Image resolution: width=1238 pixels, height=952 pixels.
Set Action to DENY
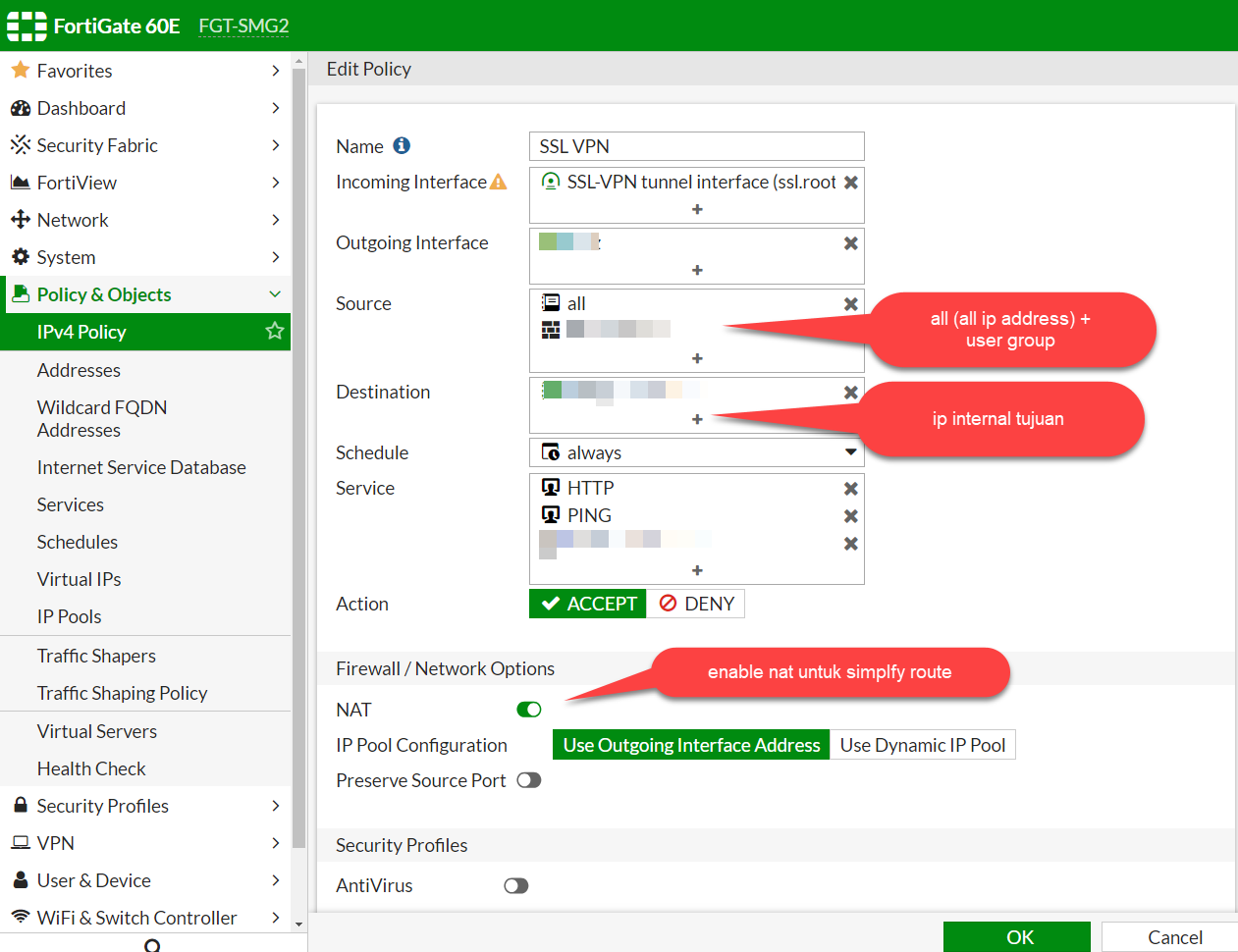[x=696, y=604]
